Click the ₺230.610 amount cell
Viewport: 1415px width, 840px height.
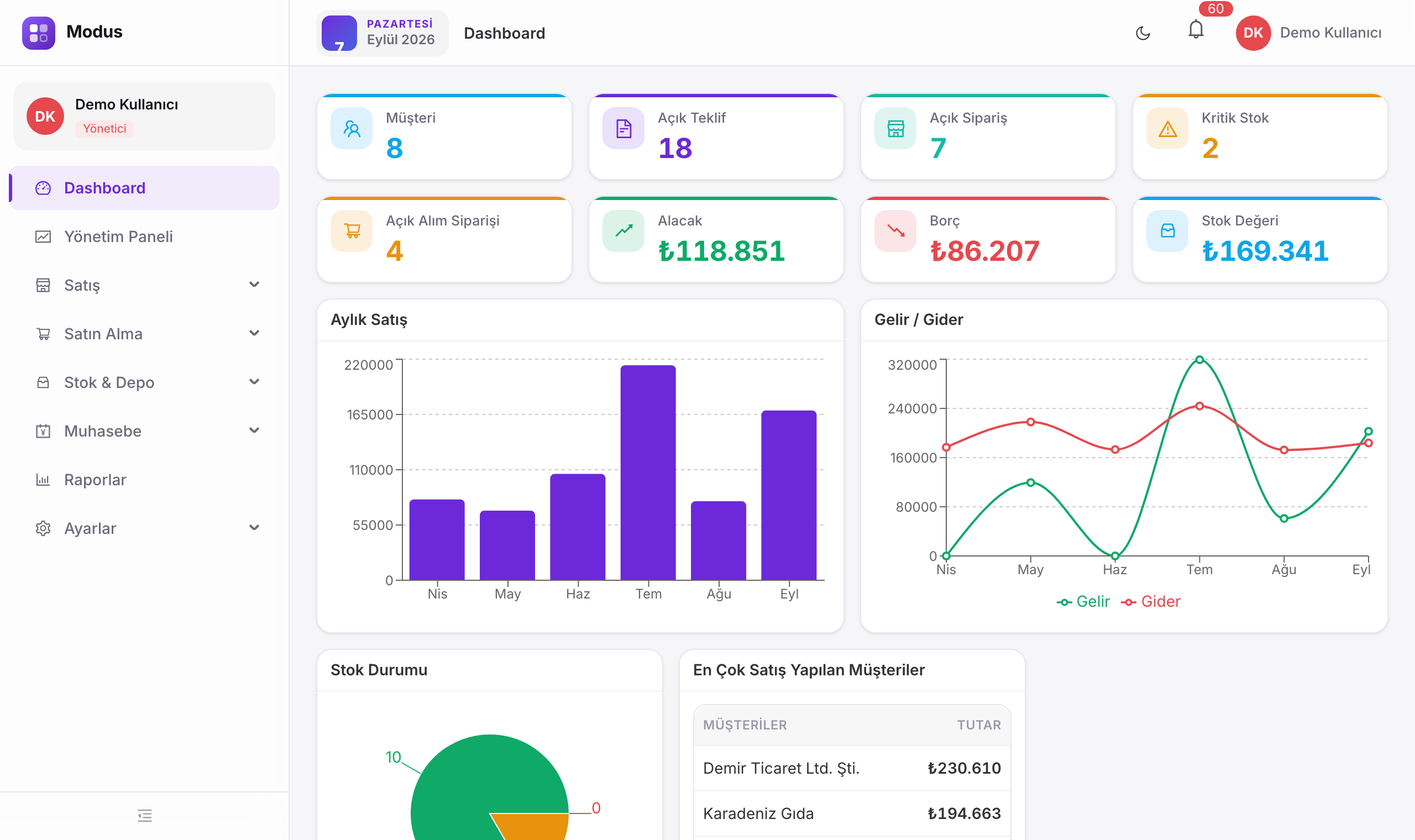pos(964,768)
